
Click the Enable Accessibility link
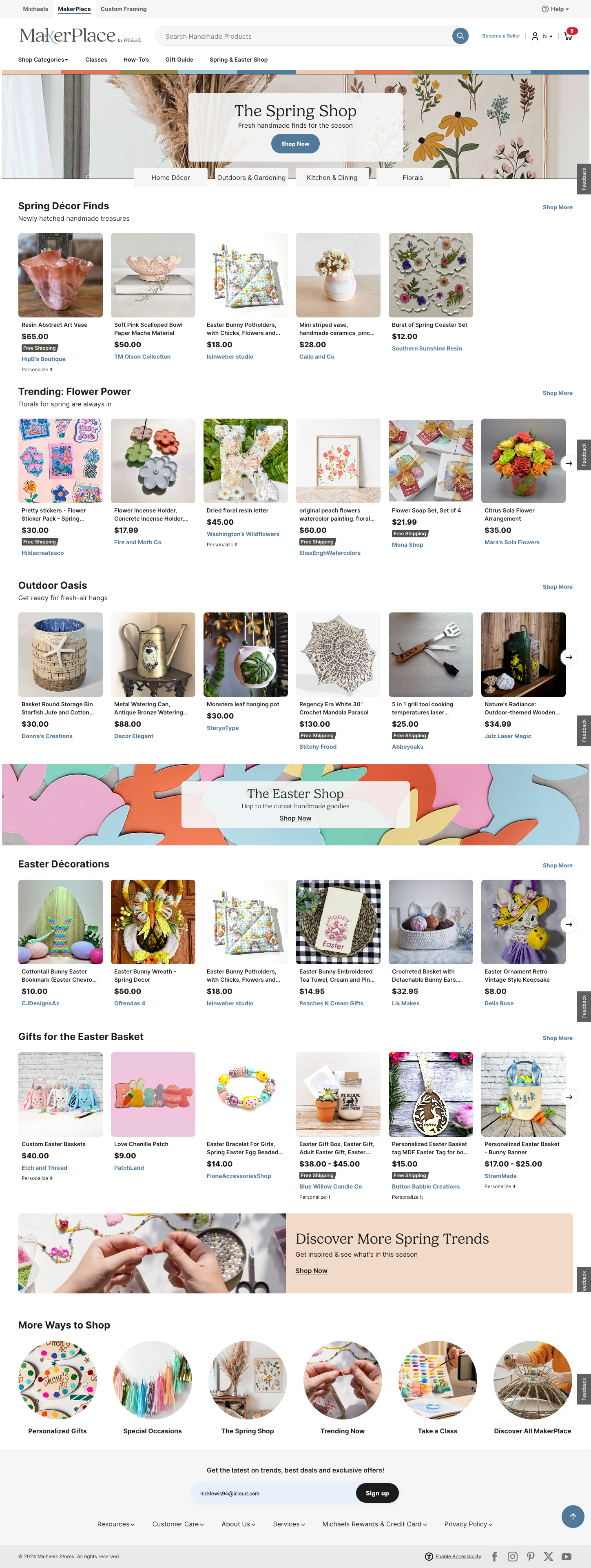[458, 1557]
